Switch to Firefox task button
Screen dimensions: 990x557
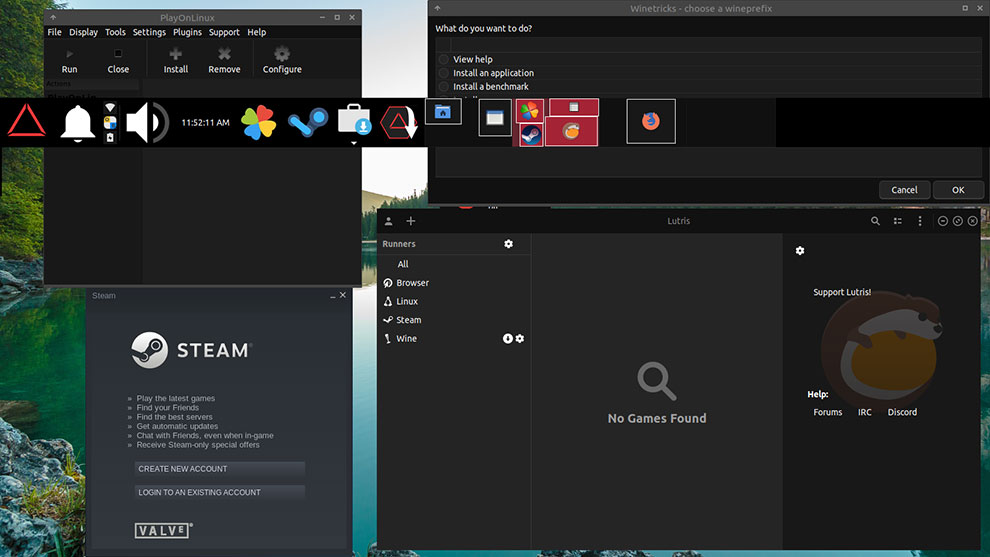coord(651,121)
